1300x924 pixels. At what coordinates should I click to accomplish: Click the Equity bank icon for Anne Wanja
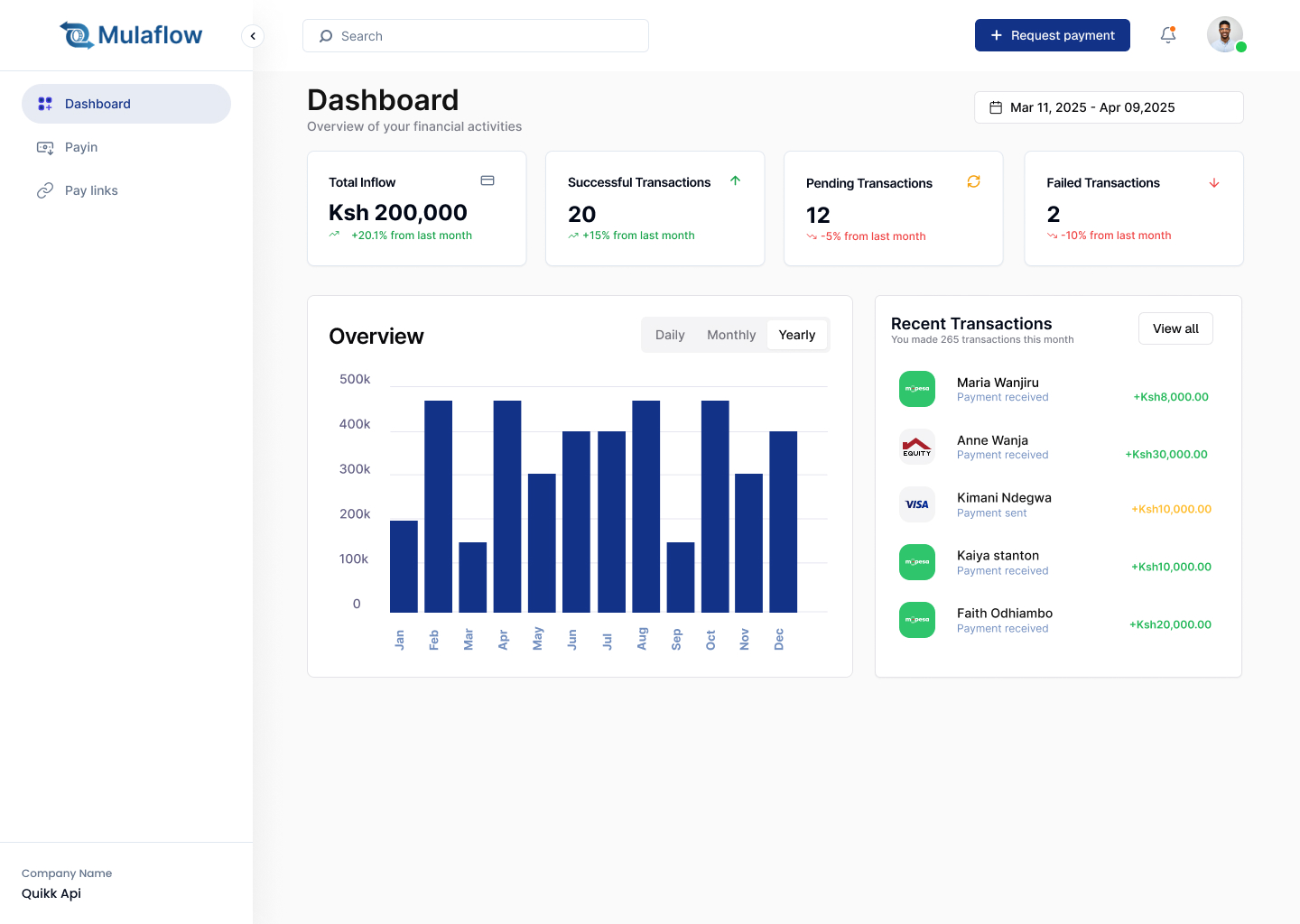[917, 447]
